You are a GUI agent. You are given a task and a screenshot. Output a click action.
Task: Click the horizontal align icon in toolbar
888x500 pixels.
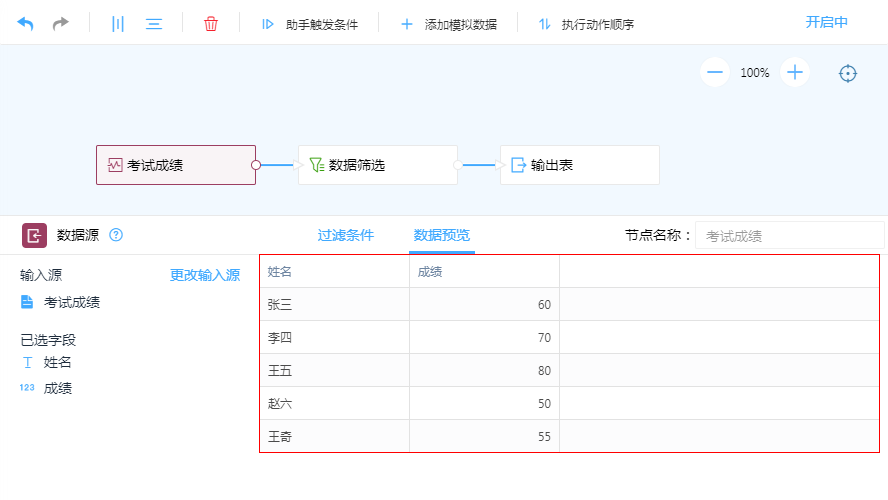(154, 23)
